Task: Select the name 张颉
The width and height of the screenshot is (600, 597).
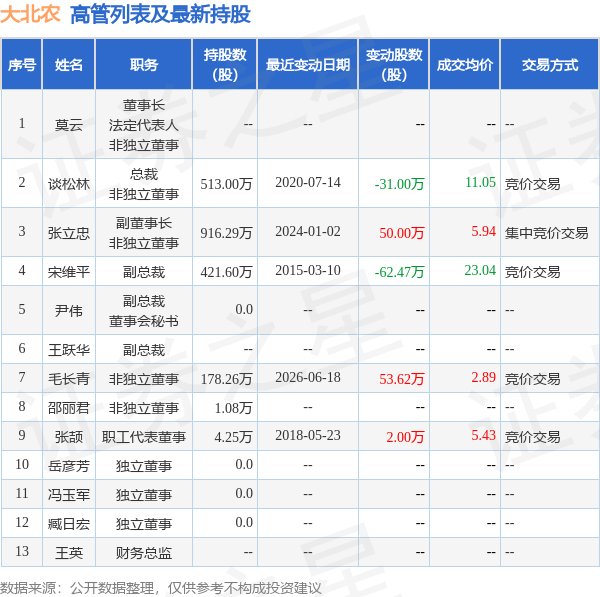Action: click(69, 437)
